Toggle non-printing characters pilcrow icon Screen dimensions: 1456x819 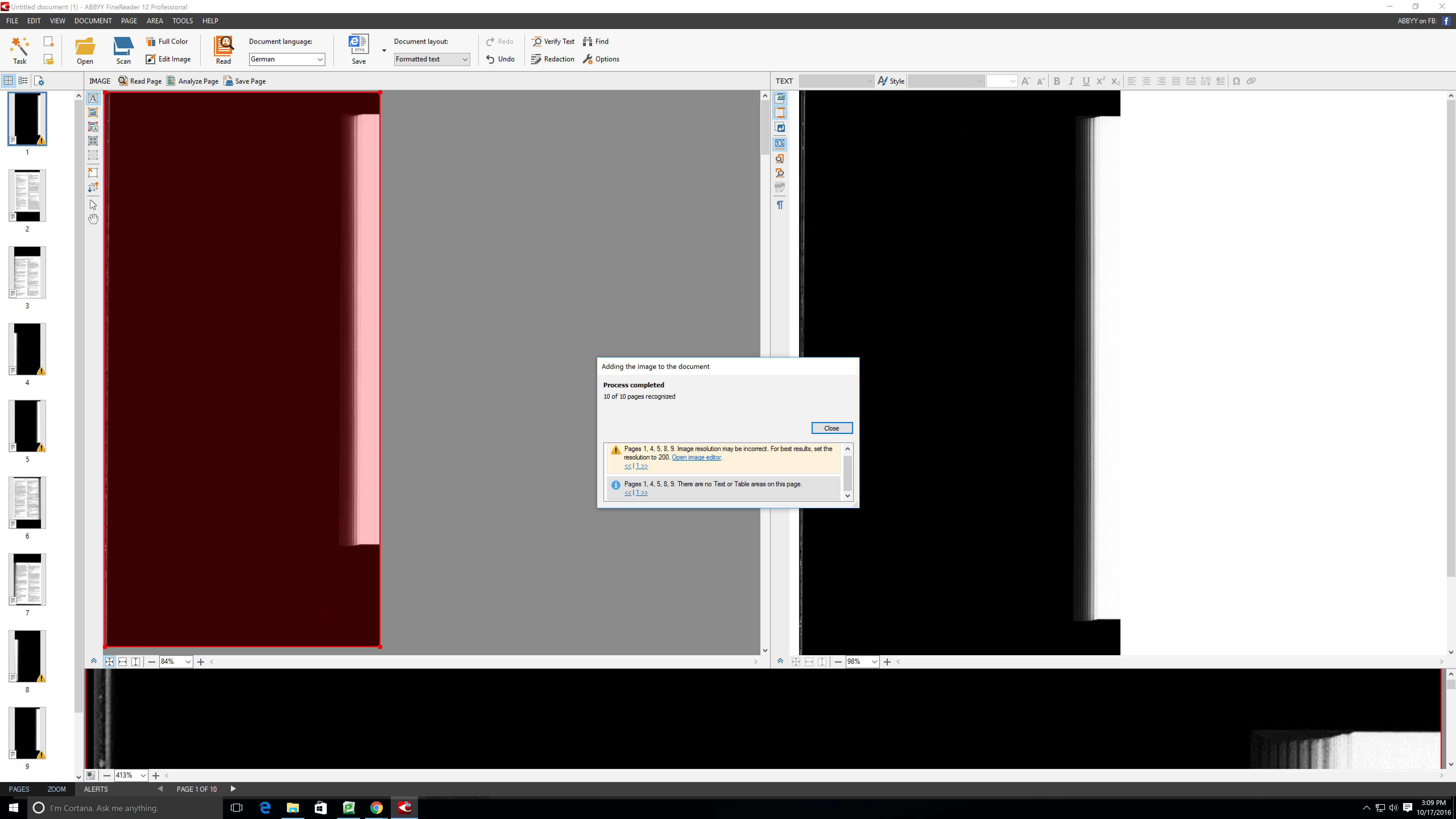(x=780, y=205)
